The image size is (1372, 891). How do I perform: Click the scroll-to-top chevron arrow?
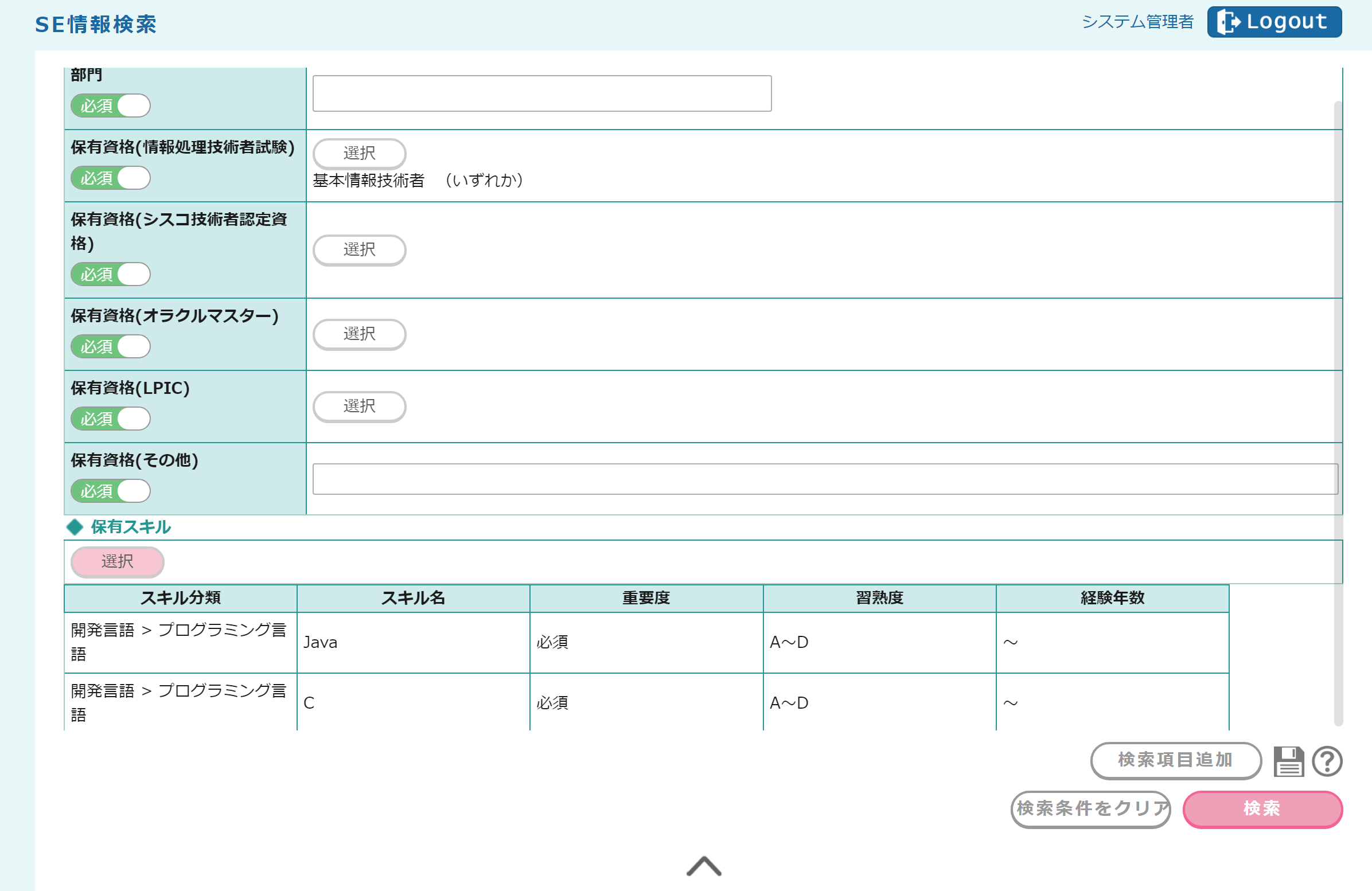pos(703,866)
